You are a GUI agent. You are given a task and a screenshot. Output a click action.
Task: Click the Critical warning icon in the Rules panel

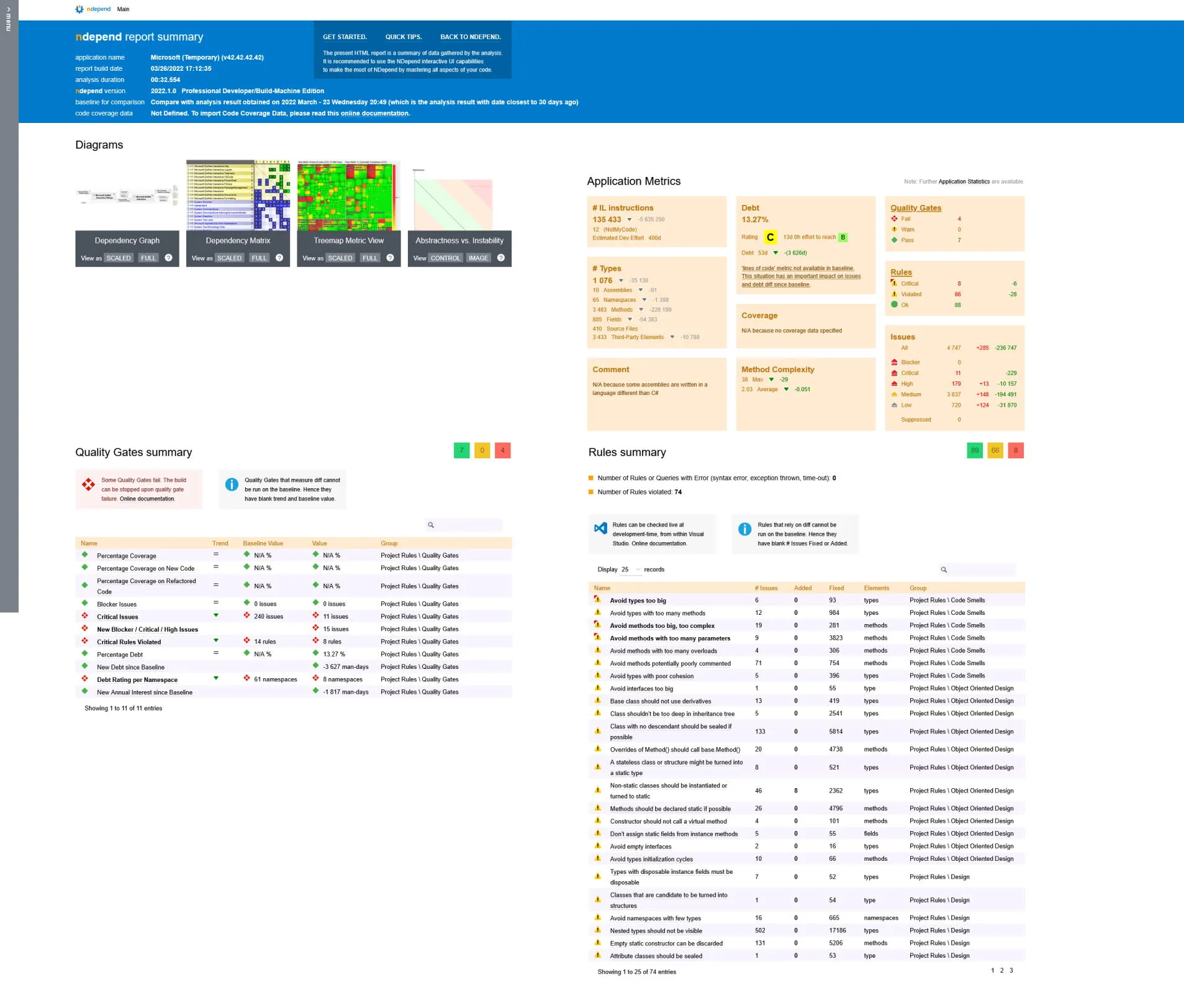coord(894,283)
